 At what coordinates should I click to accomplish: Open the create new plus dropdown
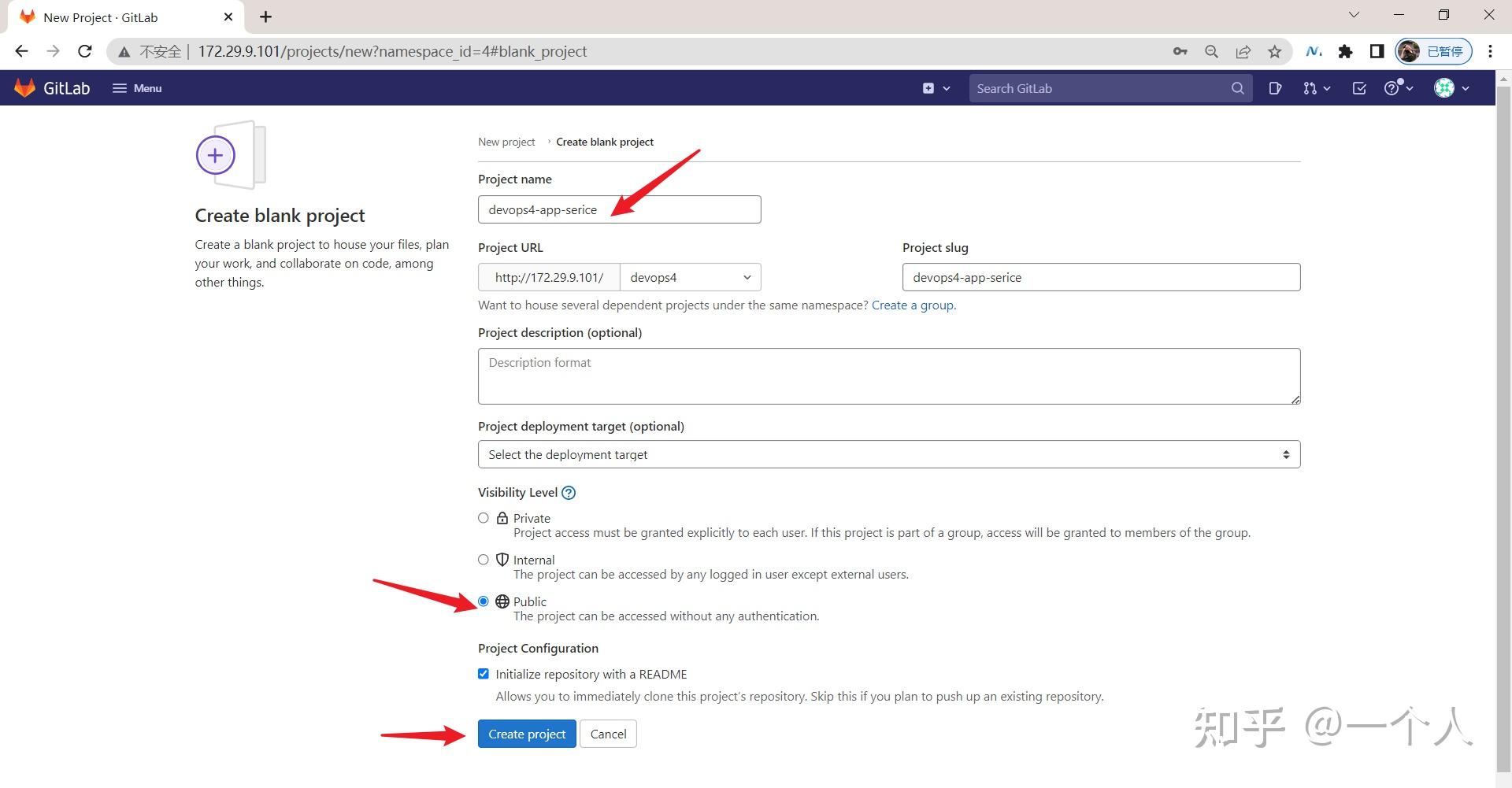[936, 88]
